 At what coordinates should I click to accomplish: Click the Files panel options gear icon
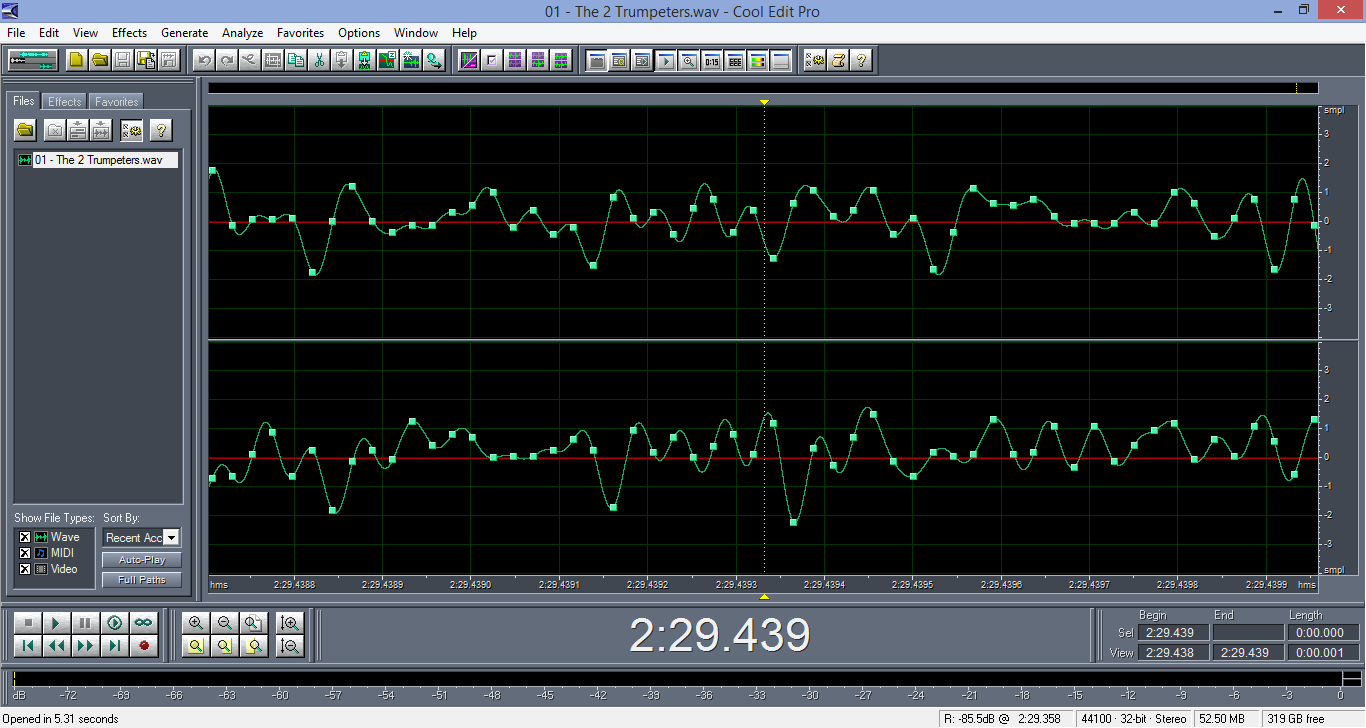tap(132, 130)
